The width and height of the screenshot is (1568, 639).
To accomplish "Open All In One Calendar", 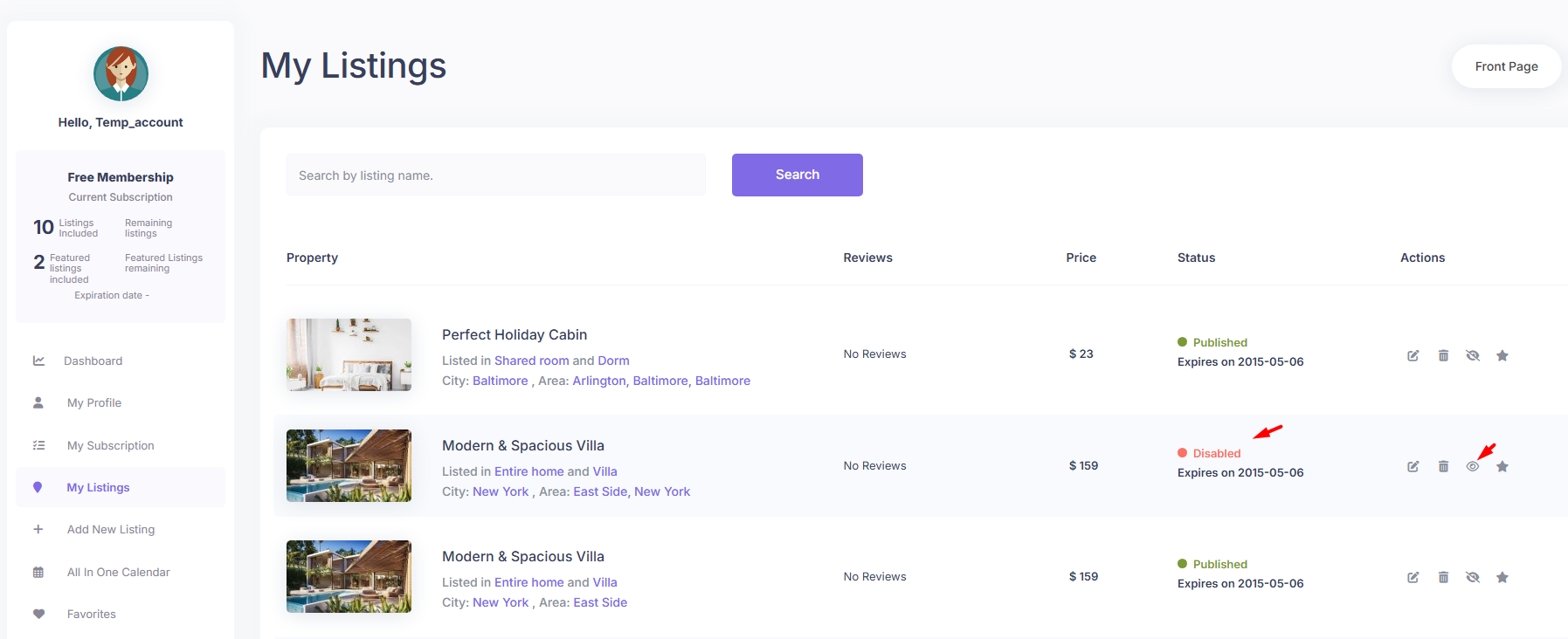I will coord(118,572).
